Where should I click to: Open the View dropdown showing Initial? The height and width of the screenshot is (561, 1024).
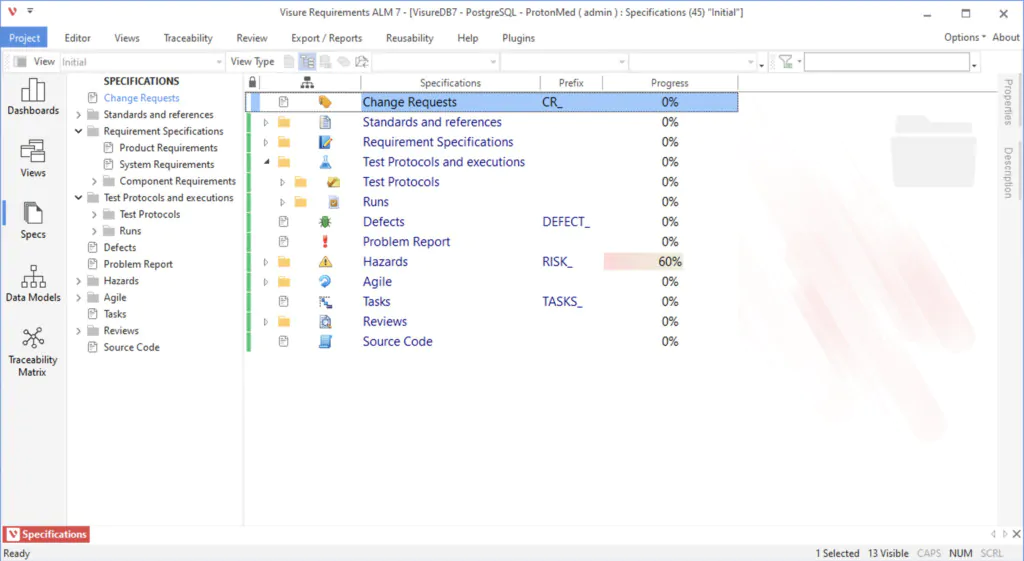[x=142, y=62]
